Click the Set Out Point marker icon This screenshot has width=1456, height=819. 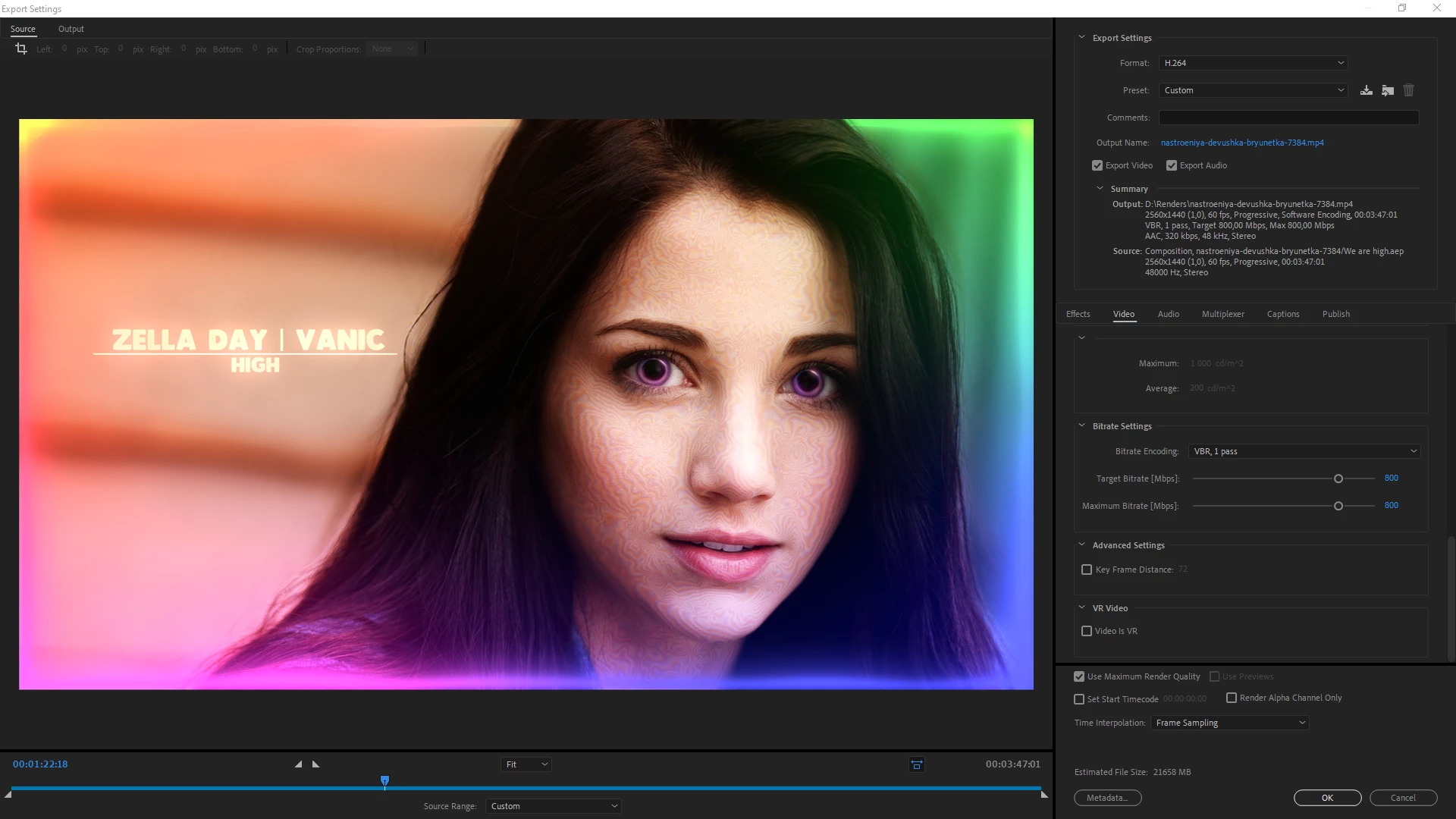point(316,764)
